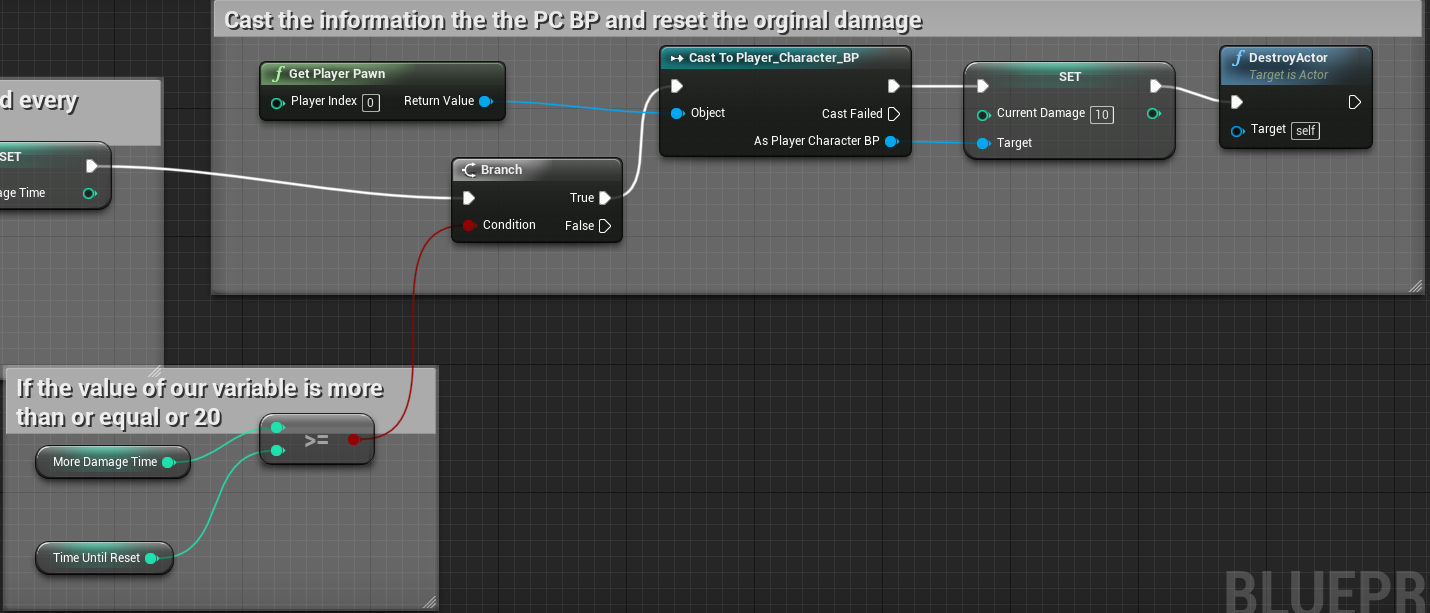Click the Branch node's True execution pin
This screenshot has width=1430, height=613.
[605, 198]
